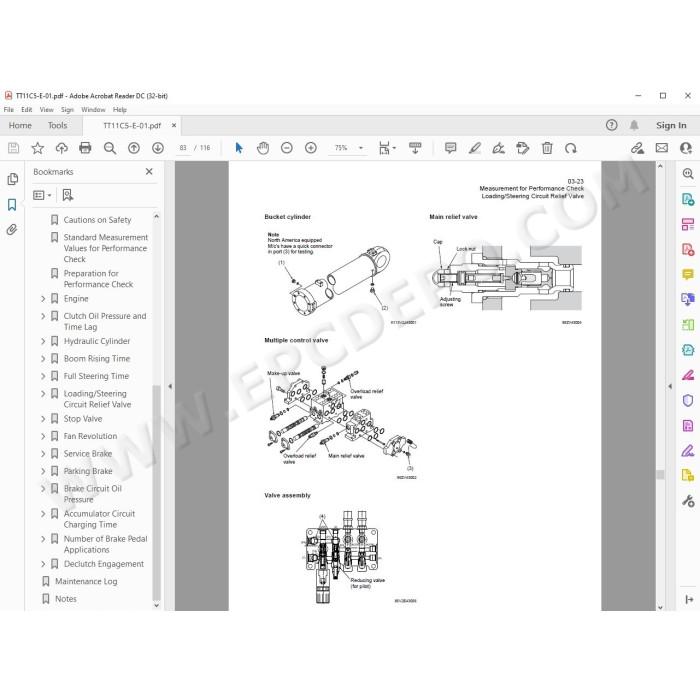Click the stamp tool icon
Viewport: 700px width, 700px height.
522,148
